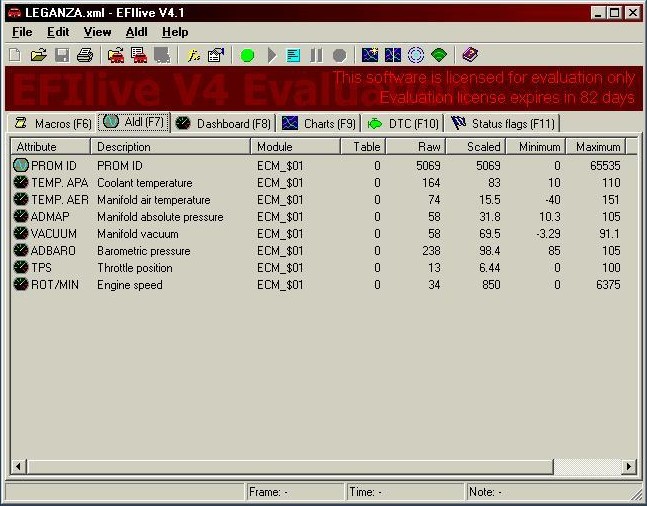The width and height of the screenshot is (647, 506).
Task: Click the Save floppy disk icon
Action: pos(62,55)
